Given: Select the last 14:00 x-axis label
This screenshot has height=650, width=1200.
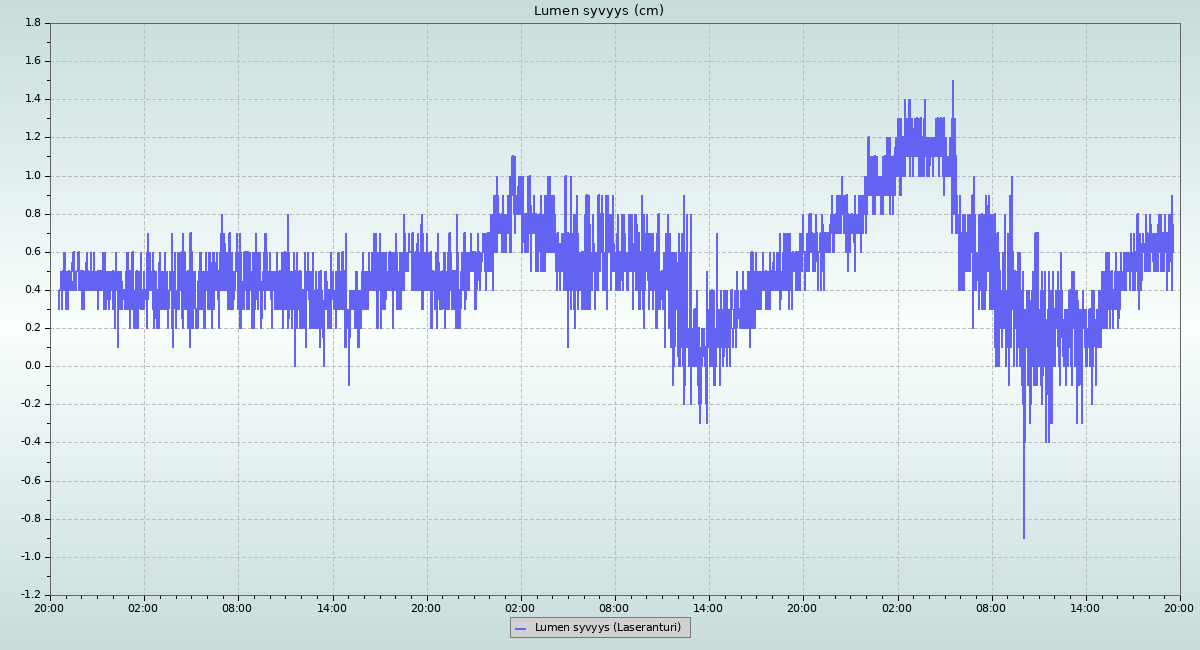Looking at the screenshot, I should (x=1085, y=607).
